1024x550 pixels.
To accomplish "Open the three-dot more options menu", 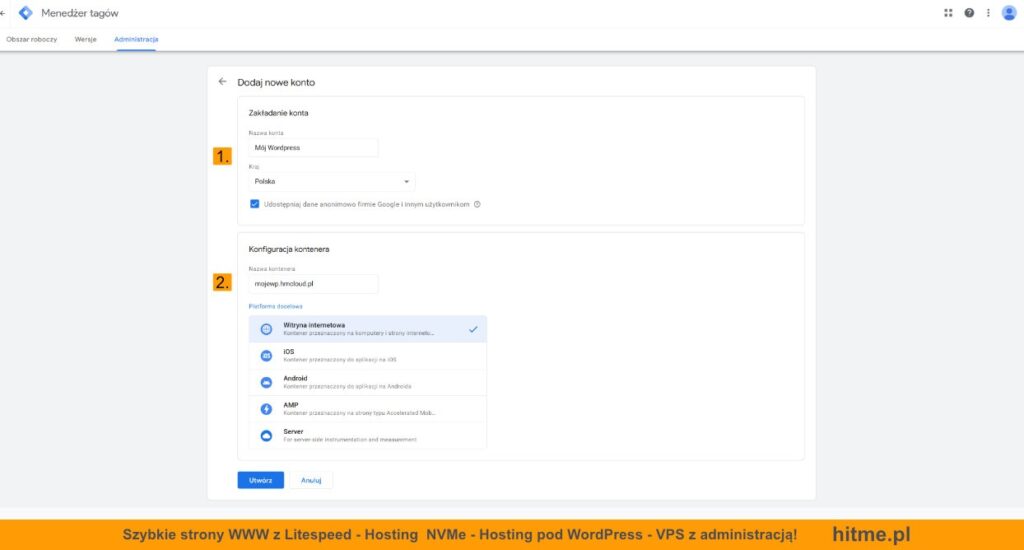I will coord(988,13).
